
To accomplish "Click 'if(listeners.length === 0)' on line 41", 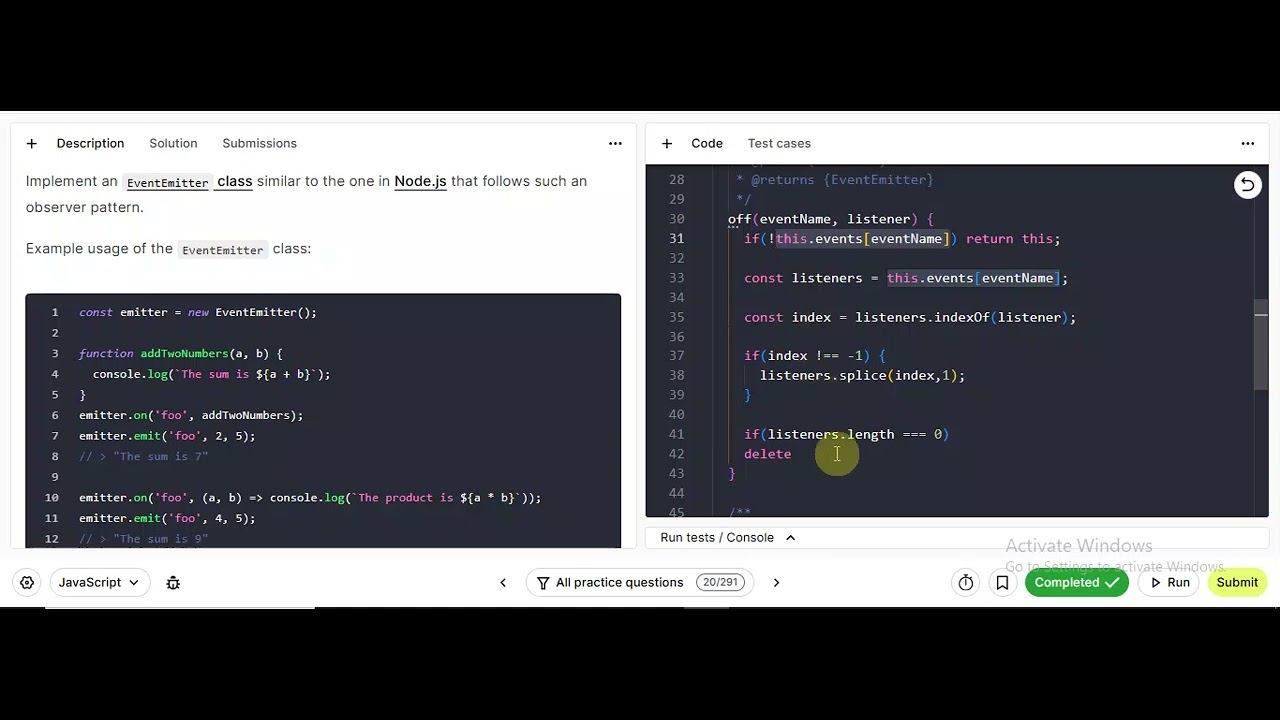I will tap(846, 435).
